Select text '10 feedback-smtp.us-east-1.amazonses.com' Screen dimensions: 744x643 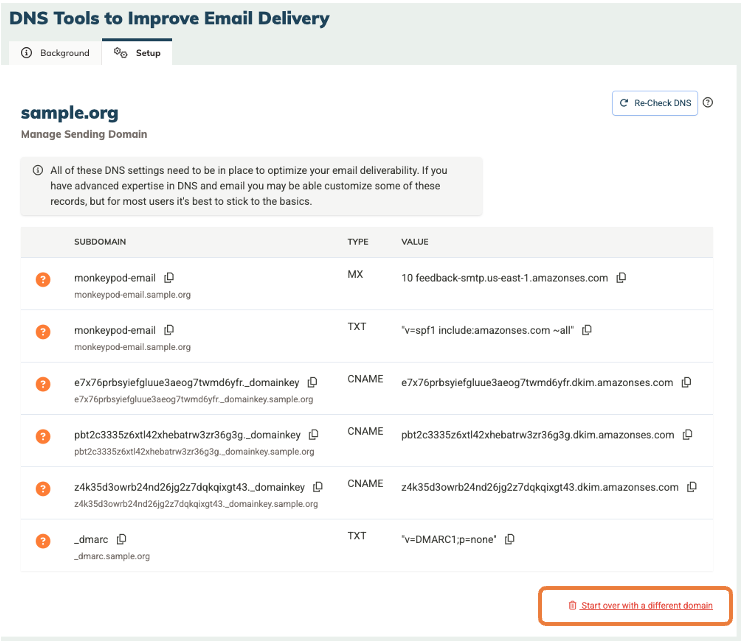click(x=504, y=278)
